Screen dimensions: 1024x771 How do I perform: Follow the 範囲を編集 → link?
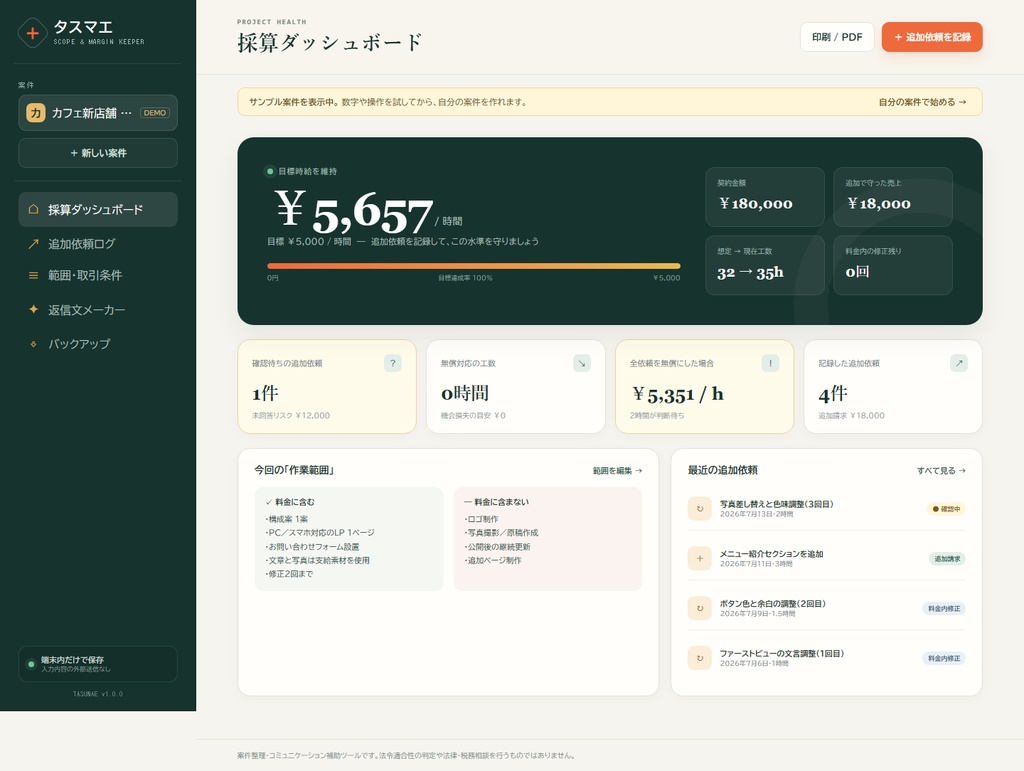[617, 471]
